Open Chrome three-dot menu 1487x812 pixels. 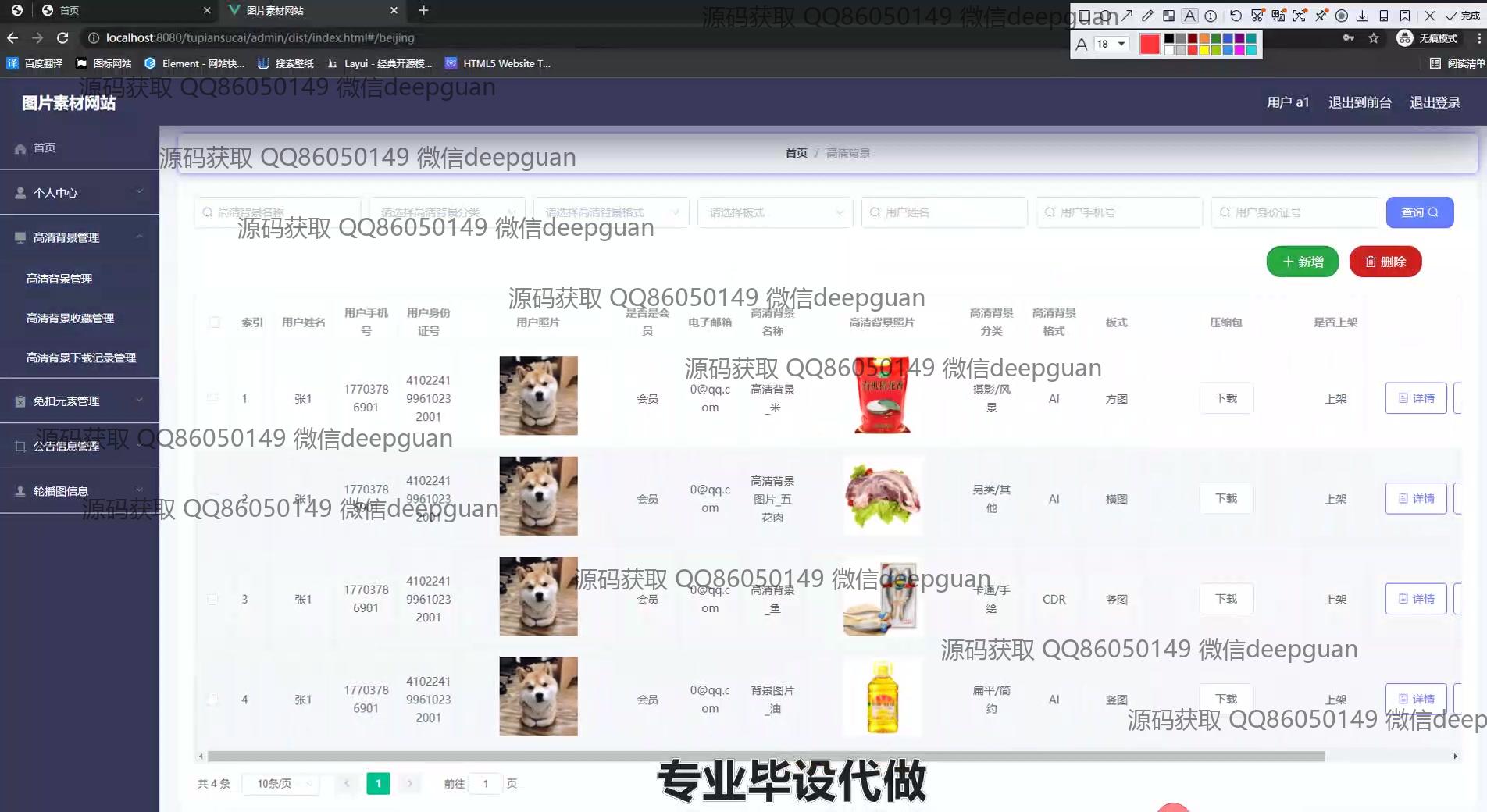[x=1478, y=37]
